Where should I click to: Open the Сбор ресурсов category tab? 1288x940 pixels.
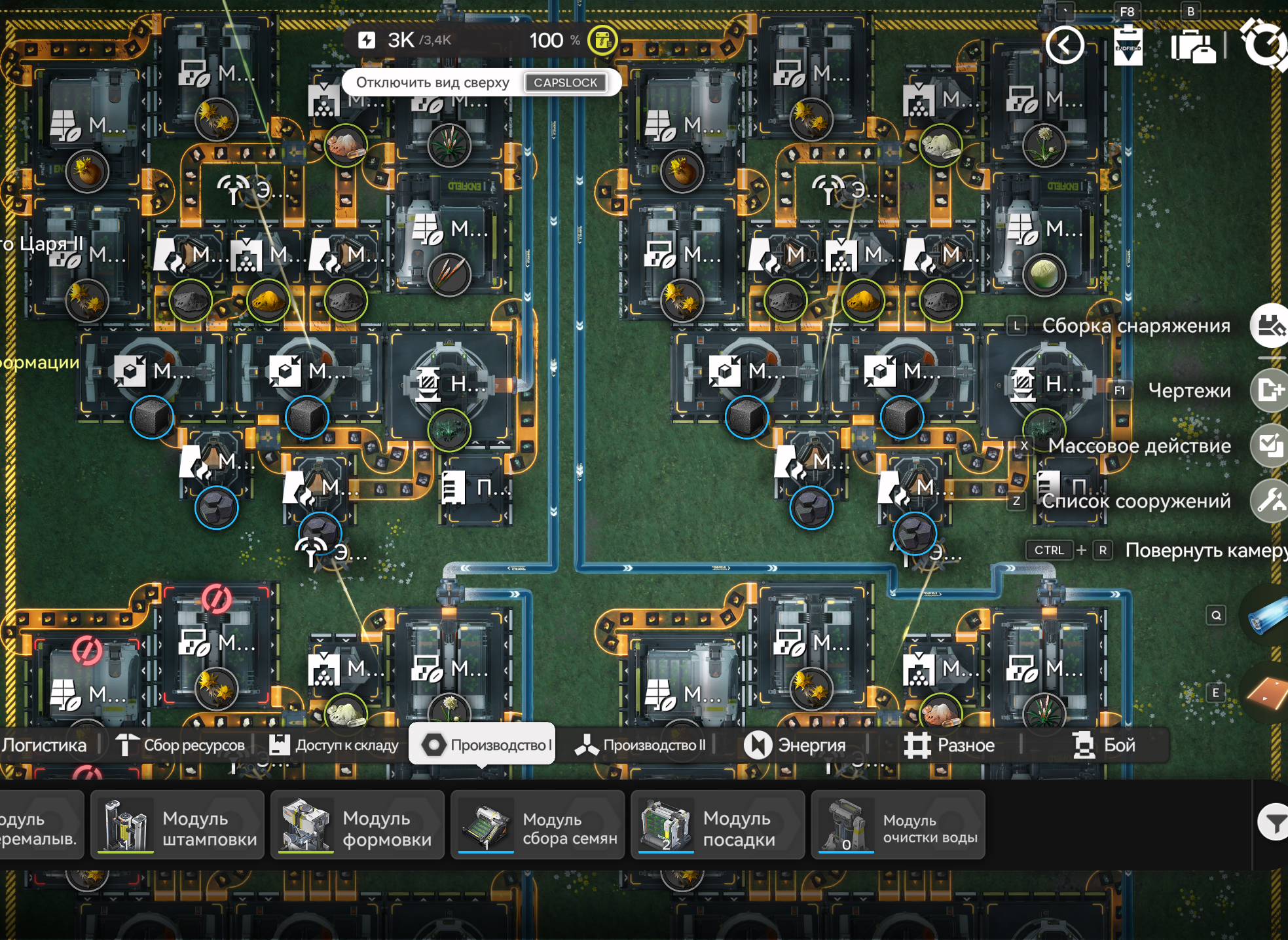181,745
